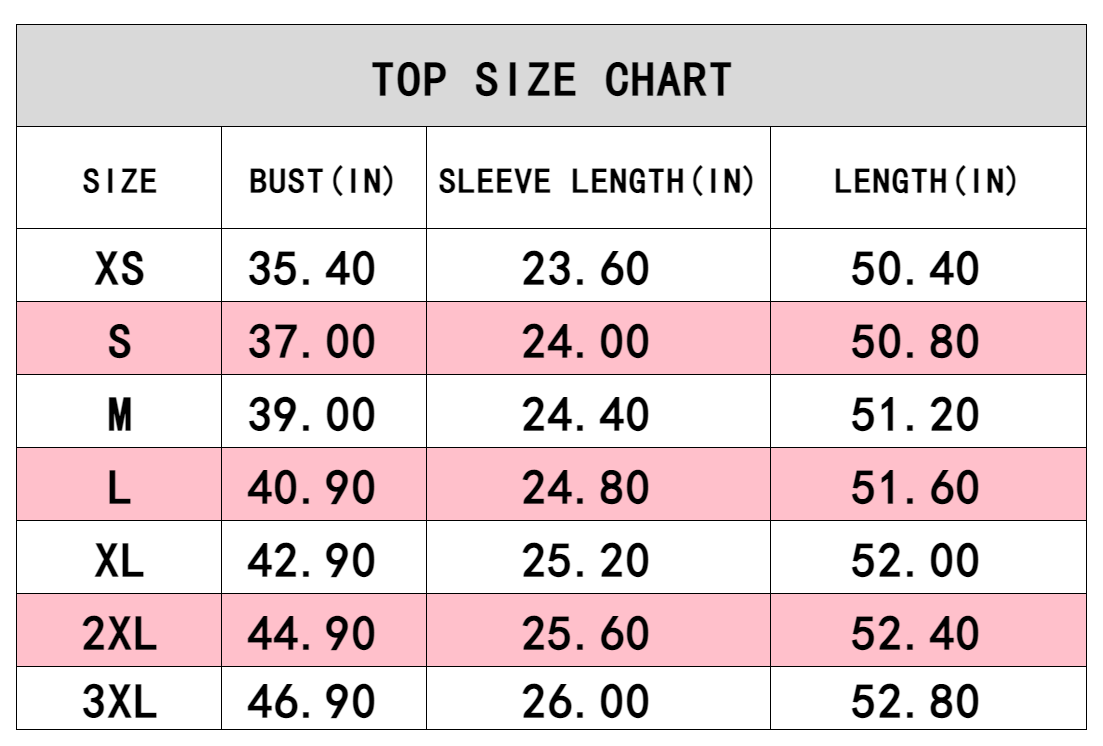Screen dimensions: 1103x746
Task: Click the S size row label
Action: [119, 342]
